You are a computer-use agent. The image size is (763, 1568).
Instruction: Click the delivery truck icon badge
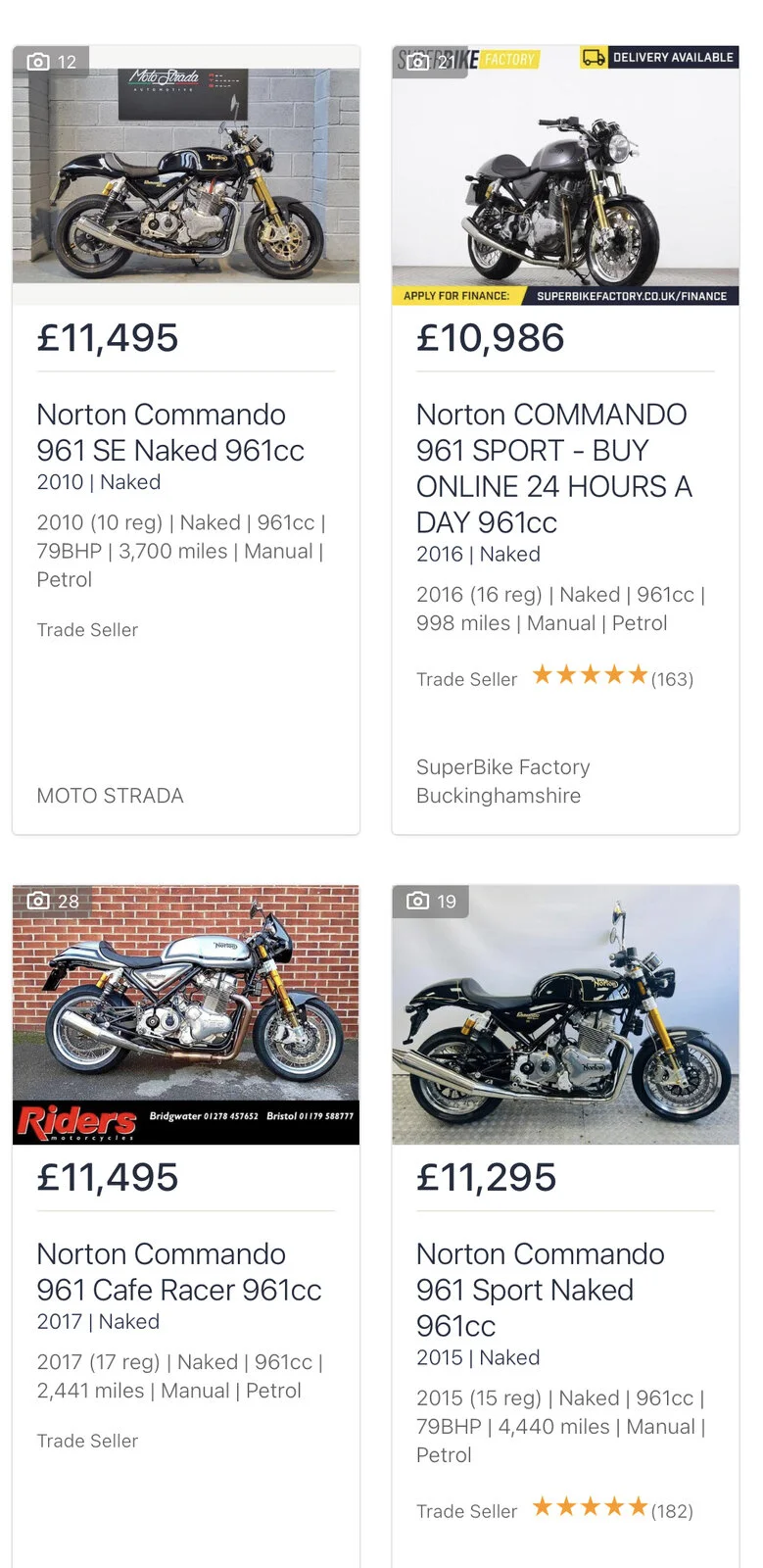(594, 58)
